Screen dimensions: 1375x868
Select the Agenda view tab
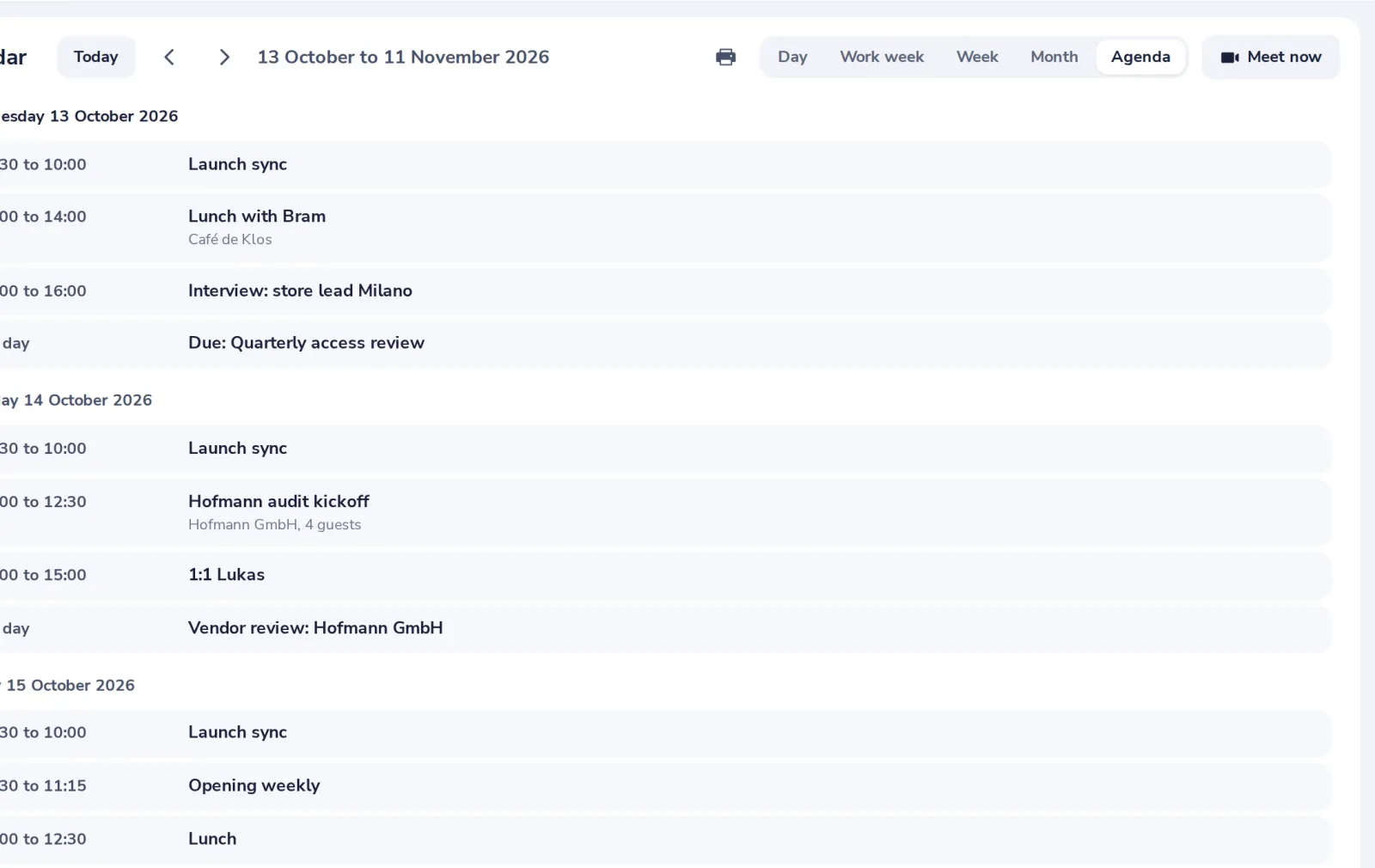pyautogui.click(x=1140, y=57)
